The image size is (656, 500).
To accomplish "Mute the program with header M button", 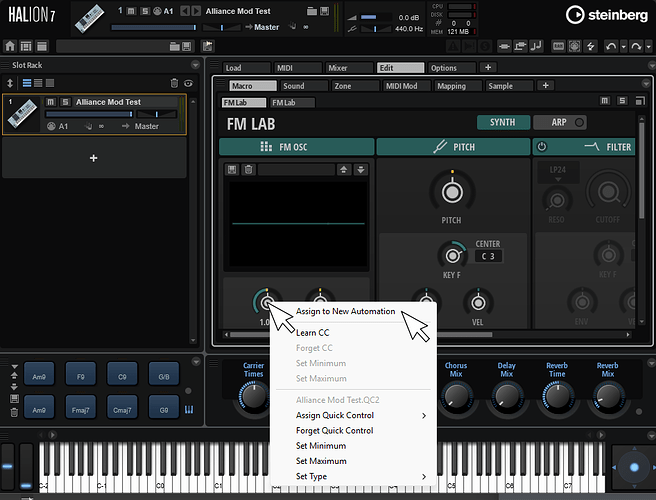I will (x=131, y=11).
